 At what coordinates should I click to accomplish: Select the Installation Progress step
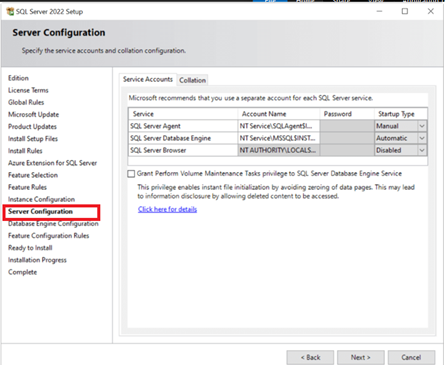point(37,260)
